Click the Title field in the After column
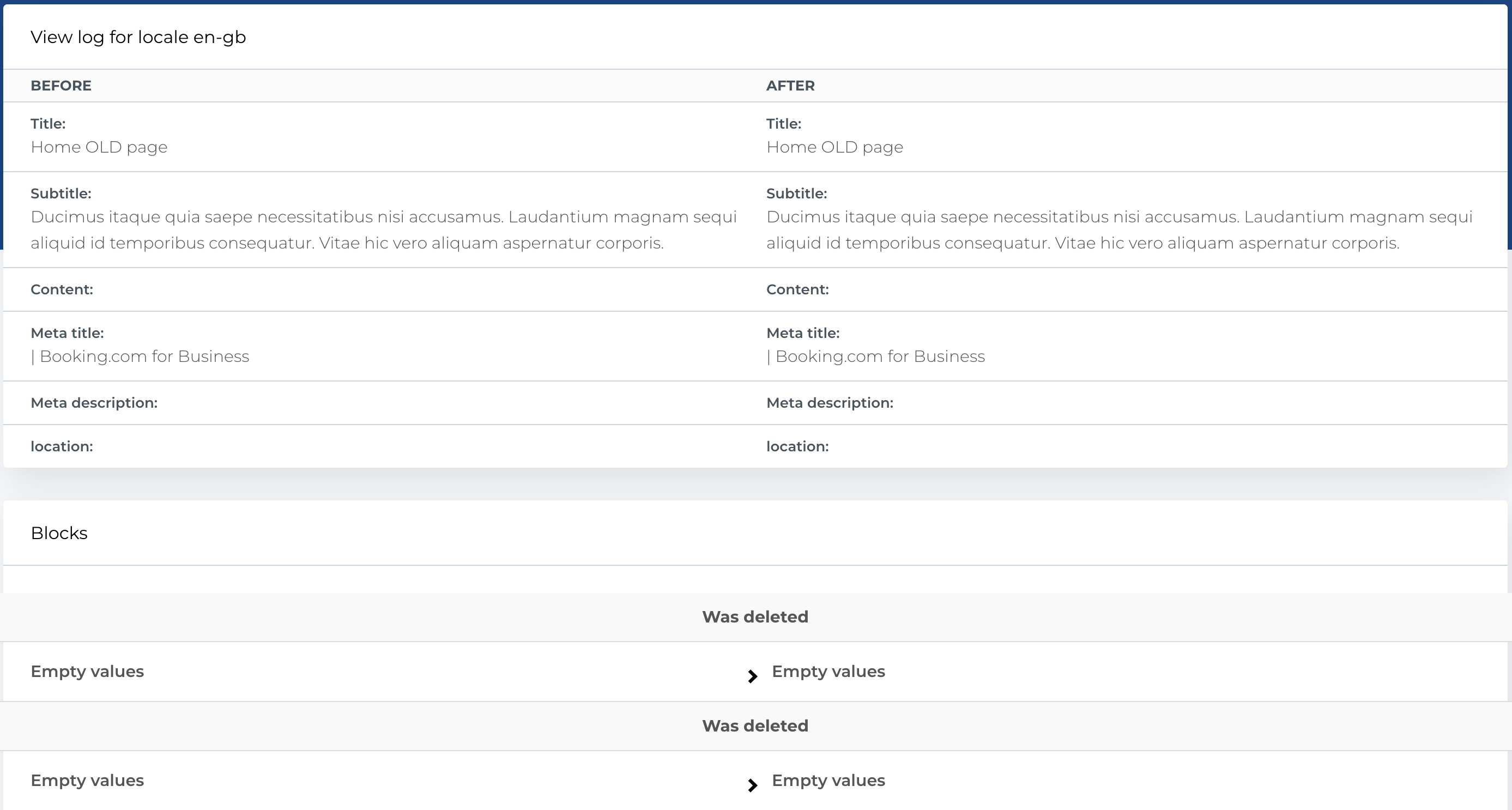This screenshot has height=810, width=1512. (785, 123)
